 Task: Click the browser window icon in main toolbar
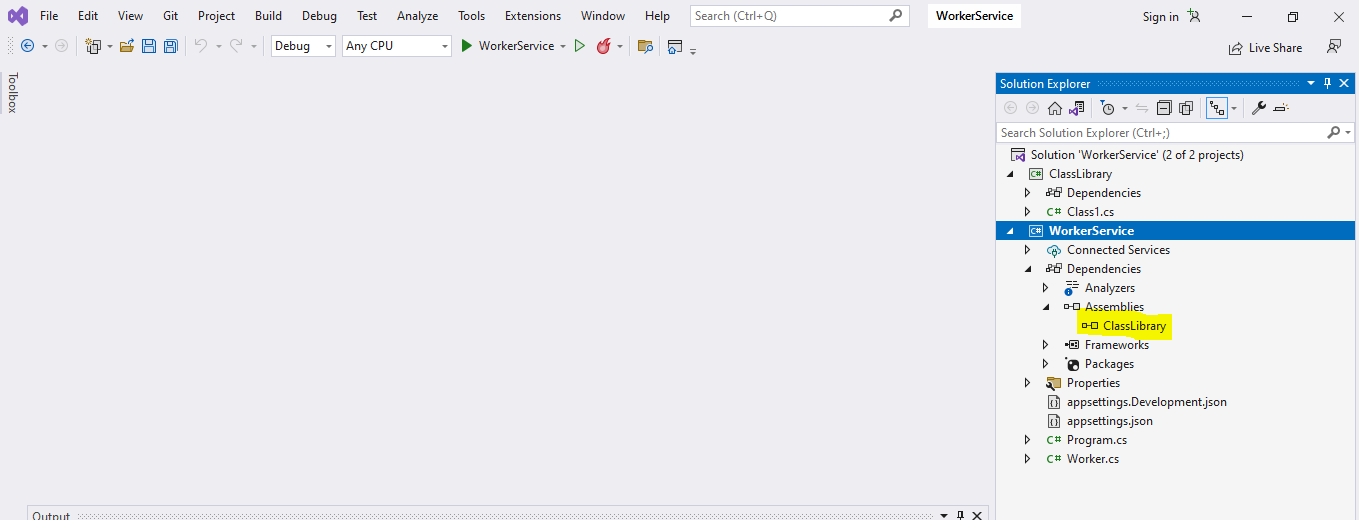[x=675, y=46]
